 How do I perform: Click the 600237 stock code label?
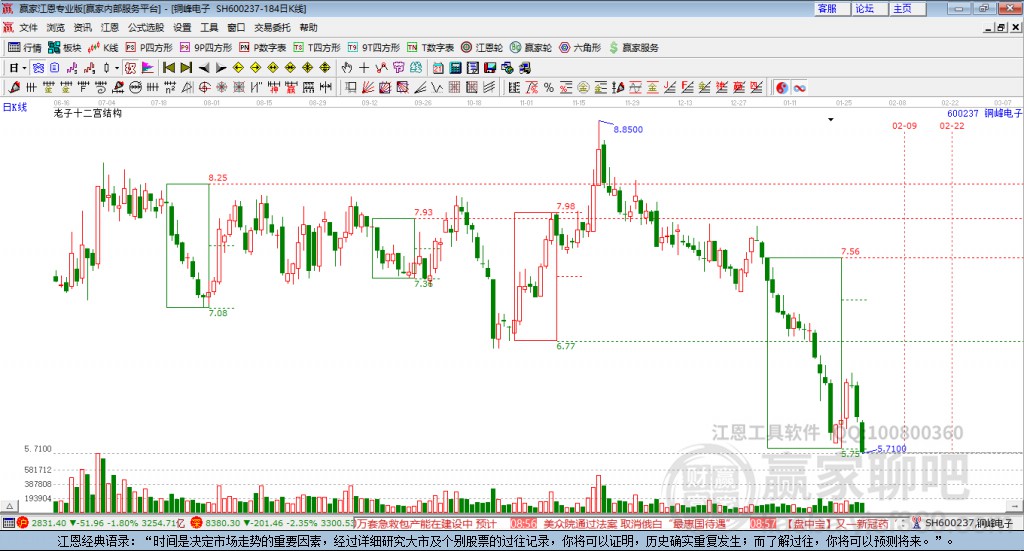(963, 114)
